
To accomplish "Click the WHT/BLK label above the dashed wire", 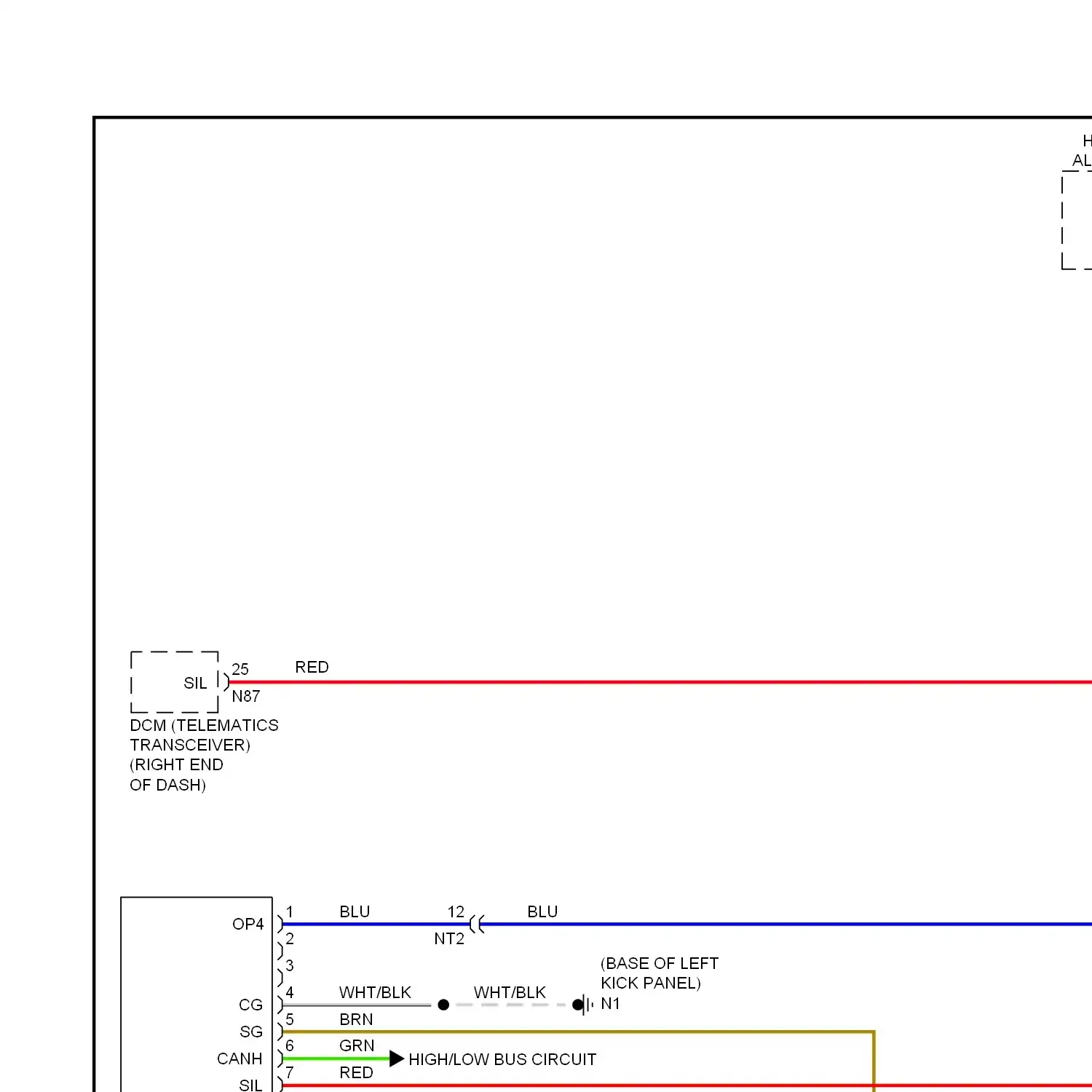I will point(510,992).
